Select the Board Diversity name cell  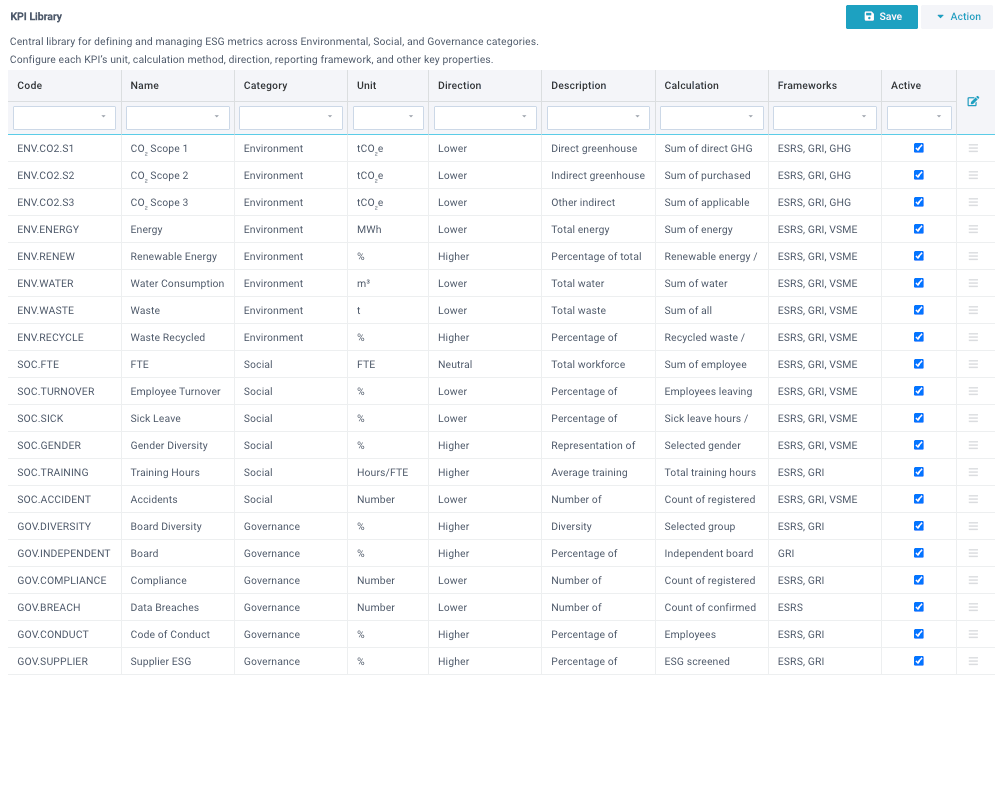[x=177, y=526]
